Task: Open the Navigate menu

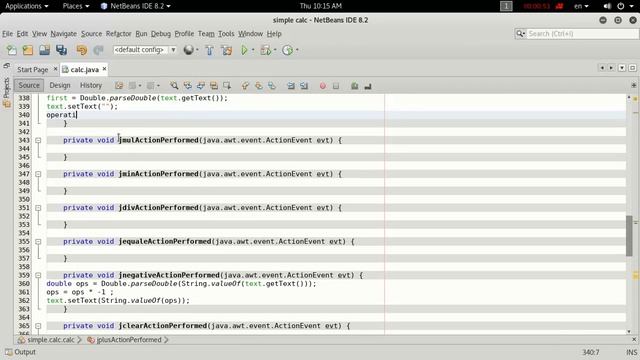Action: tap(63, 34)
